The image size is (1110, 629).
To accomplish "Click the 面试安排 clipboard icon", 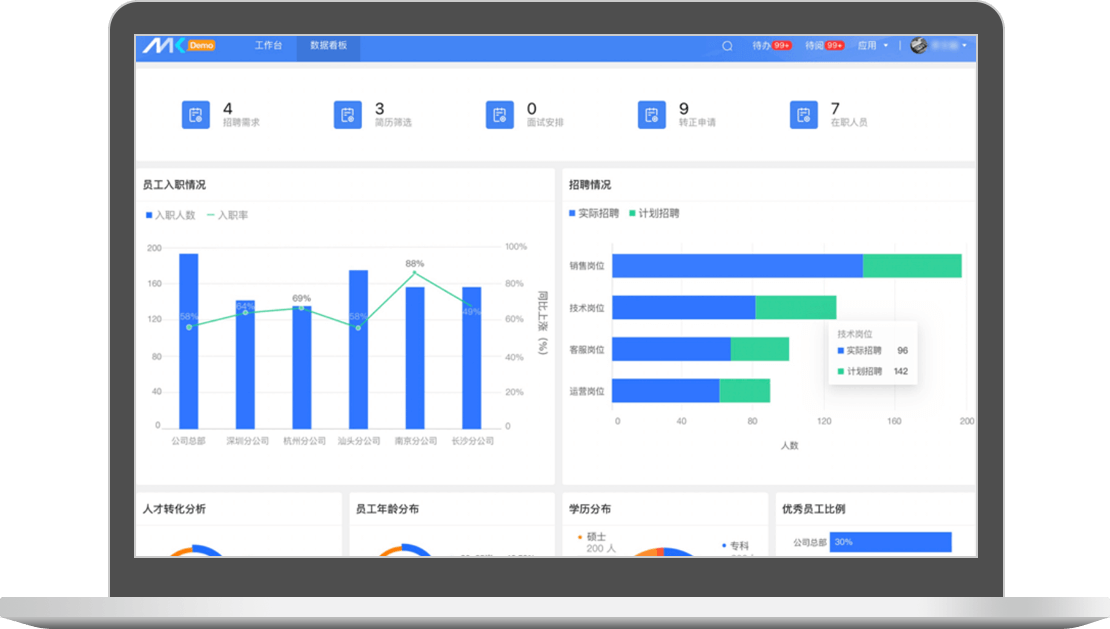I will pos(499,115).
